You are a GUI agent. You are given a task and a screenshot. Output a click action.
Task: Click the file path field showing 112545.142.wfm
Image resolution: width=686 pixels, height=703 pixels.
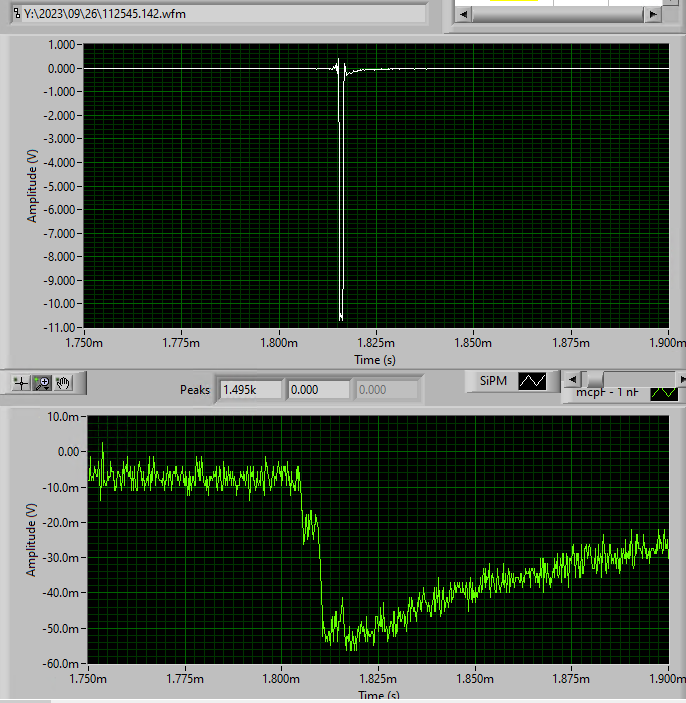tap(218, 14)
